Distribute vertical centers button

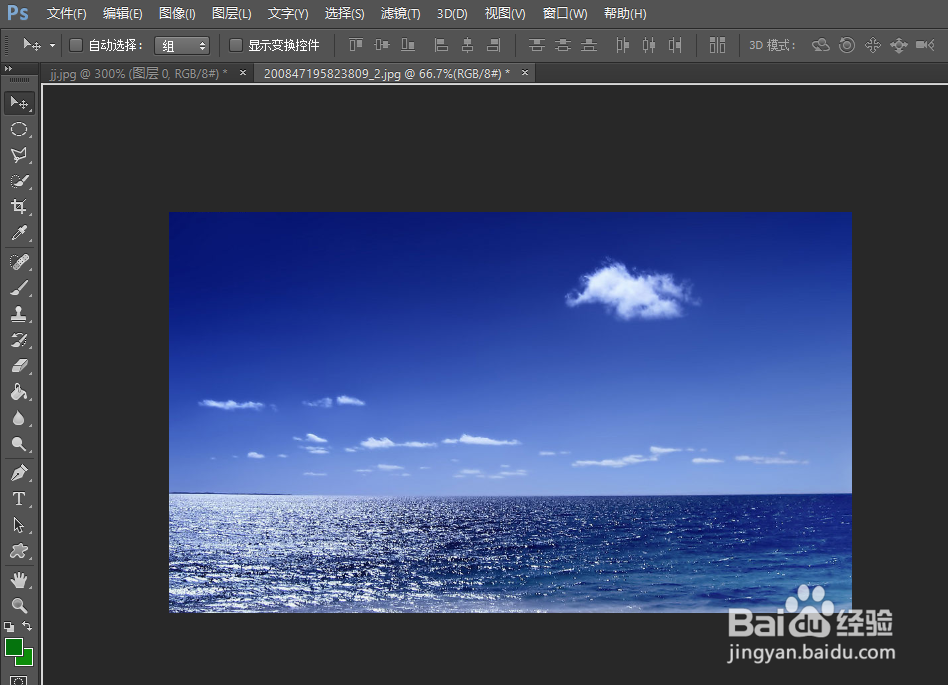563,45
